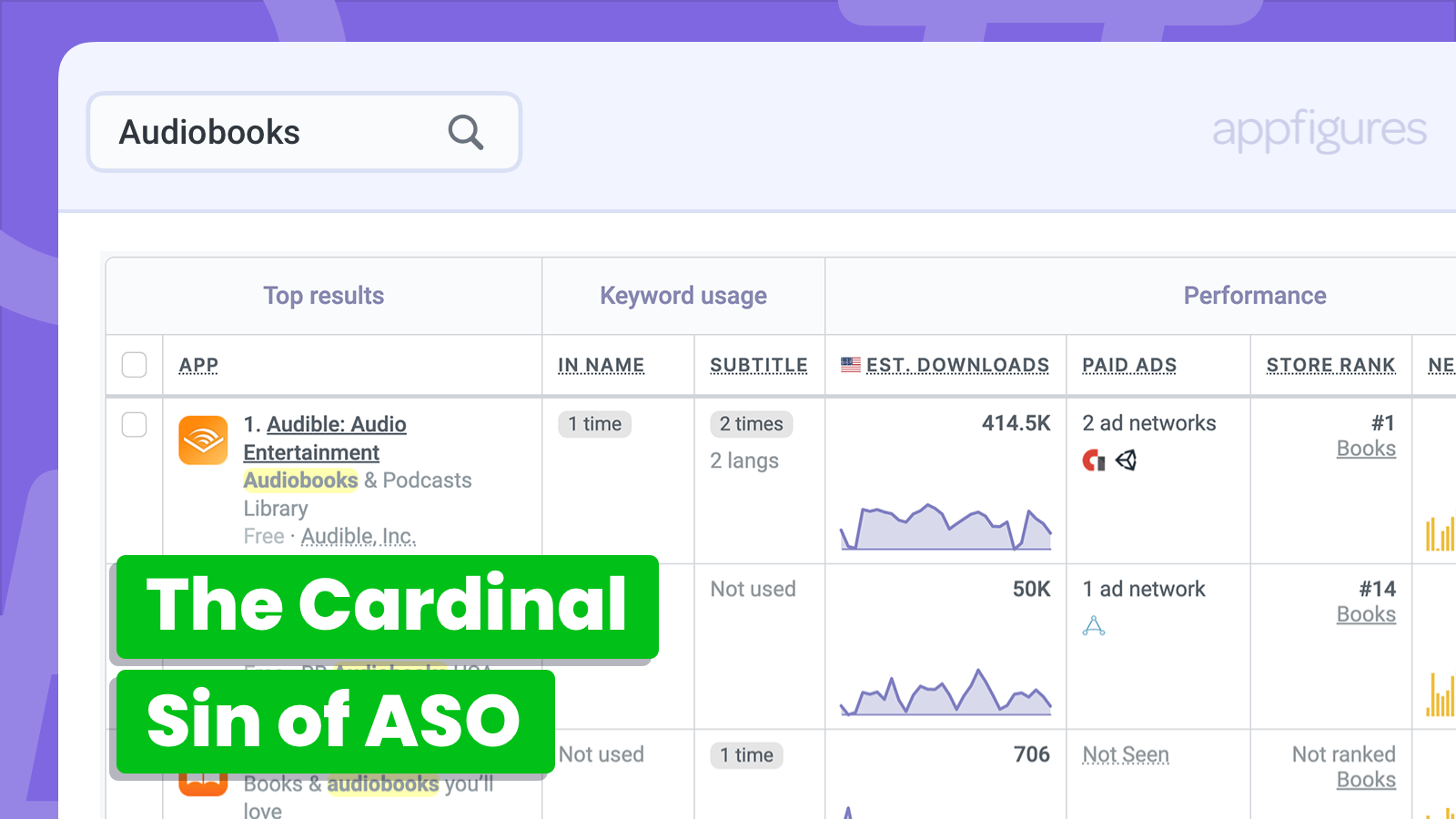Open the Audible, Inc. developer link
1456x819 pixels.
[359, 537]
